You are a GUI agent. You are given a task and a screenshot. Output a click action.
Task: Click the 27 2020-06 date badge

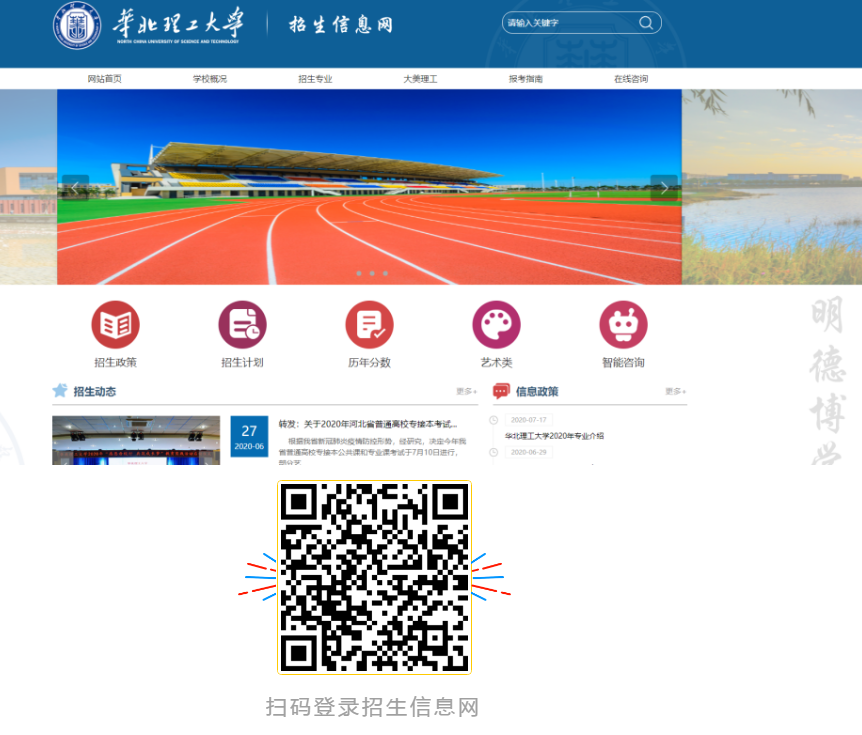(249, 436)
